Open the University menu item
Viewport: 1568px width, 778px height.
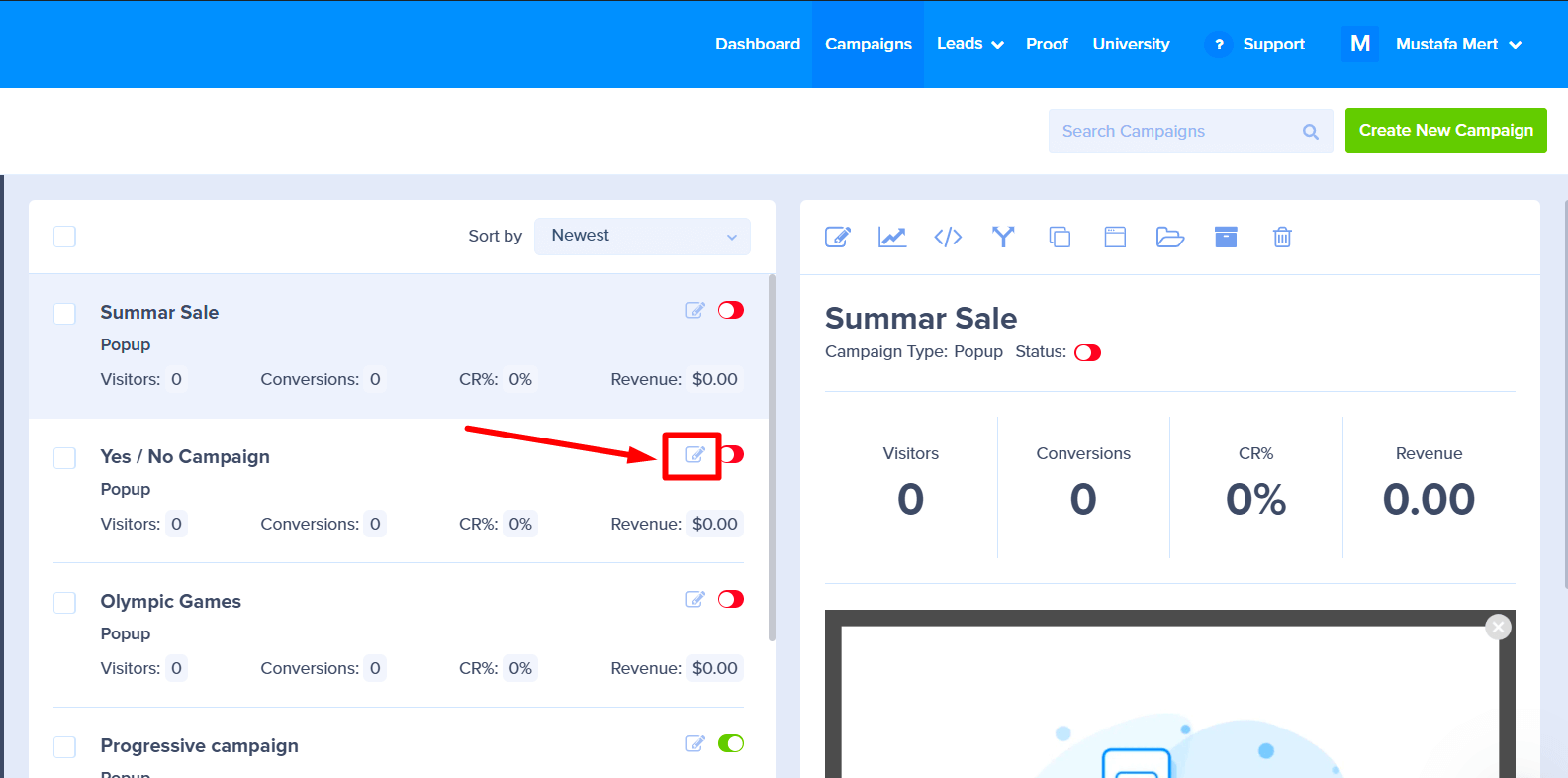coord(1131,44)
